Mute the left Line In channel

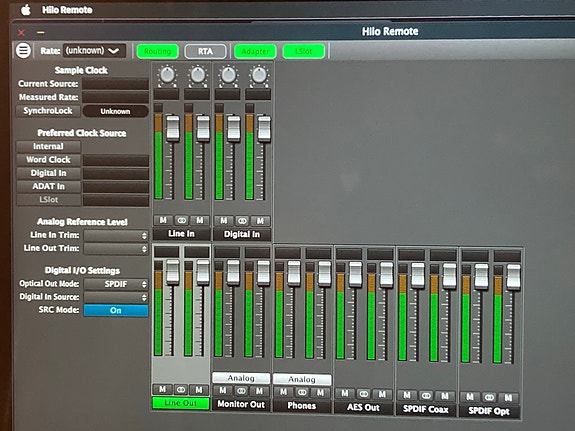[x=163, y=220]
